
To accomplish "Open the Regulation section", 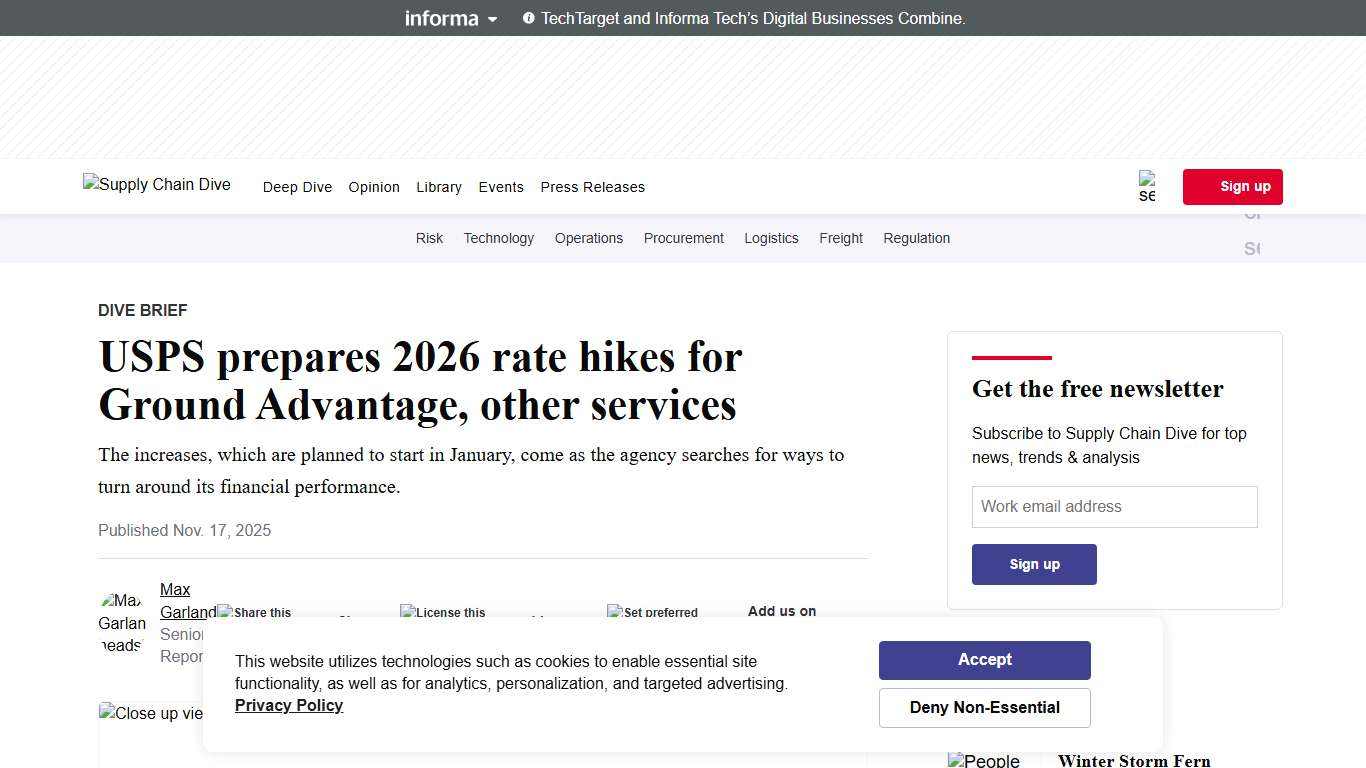I will tap(916, 238).
